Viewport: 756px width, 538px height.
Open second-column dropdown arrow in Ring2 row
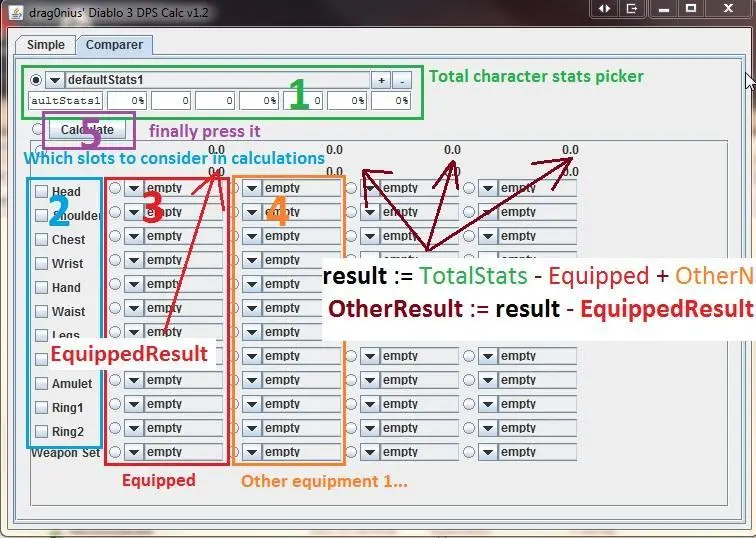tap(252, 428)
